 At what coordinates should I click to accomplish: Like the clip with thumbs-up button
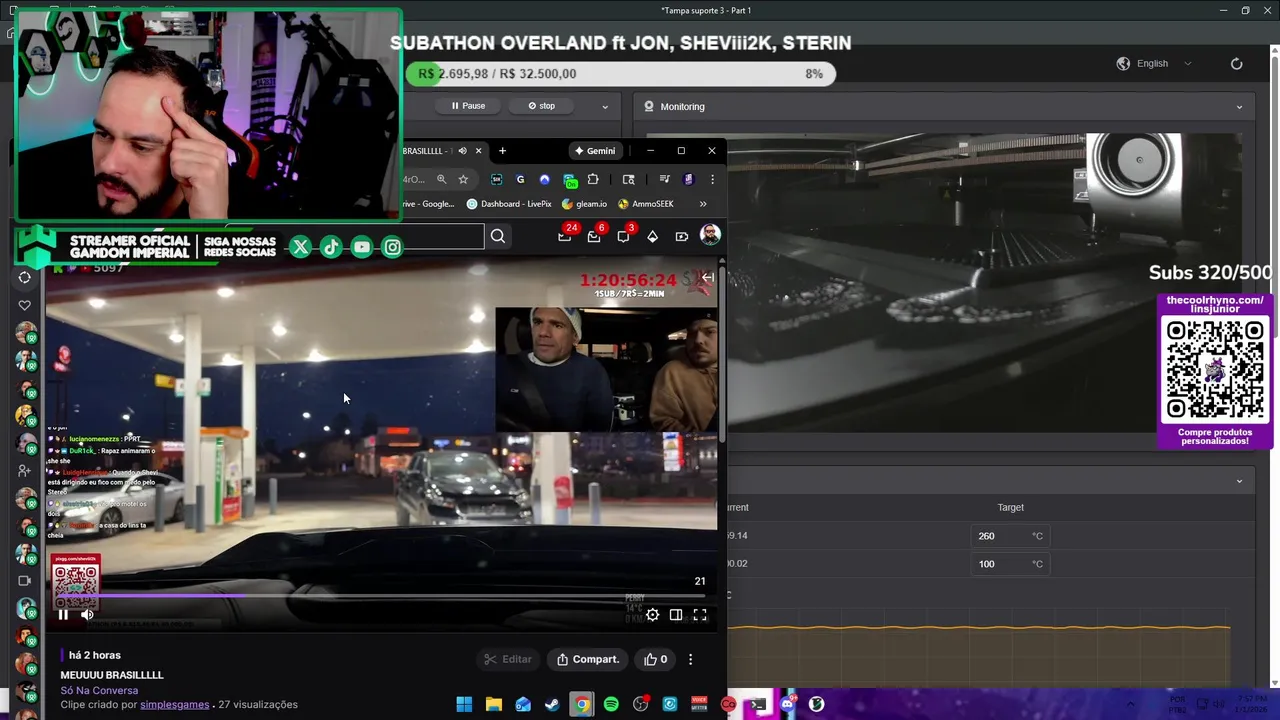(656, 659)
